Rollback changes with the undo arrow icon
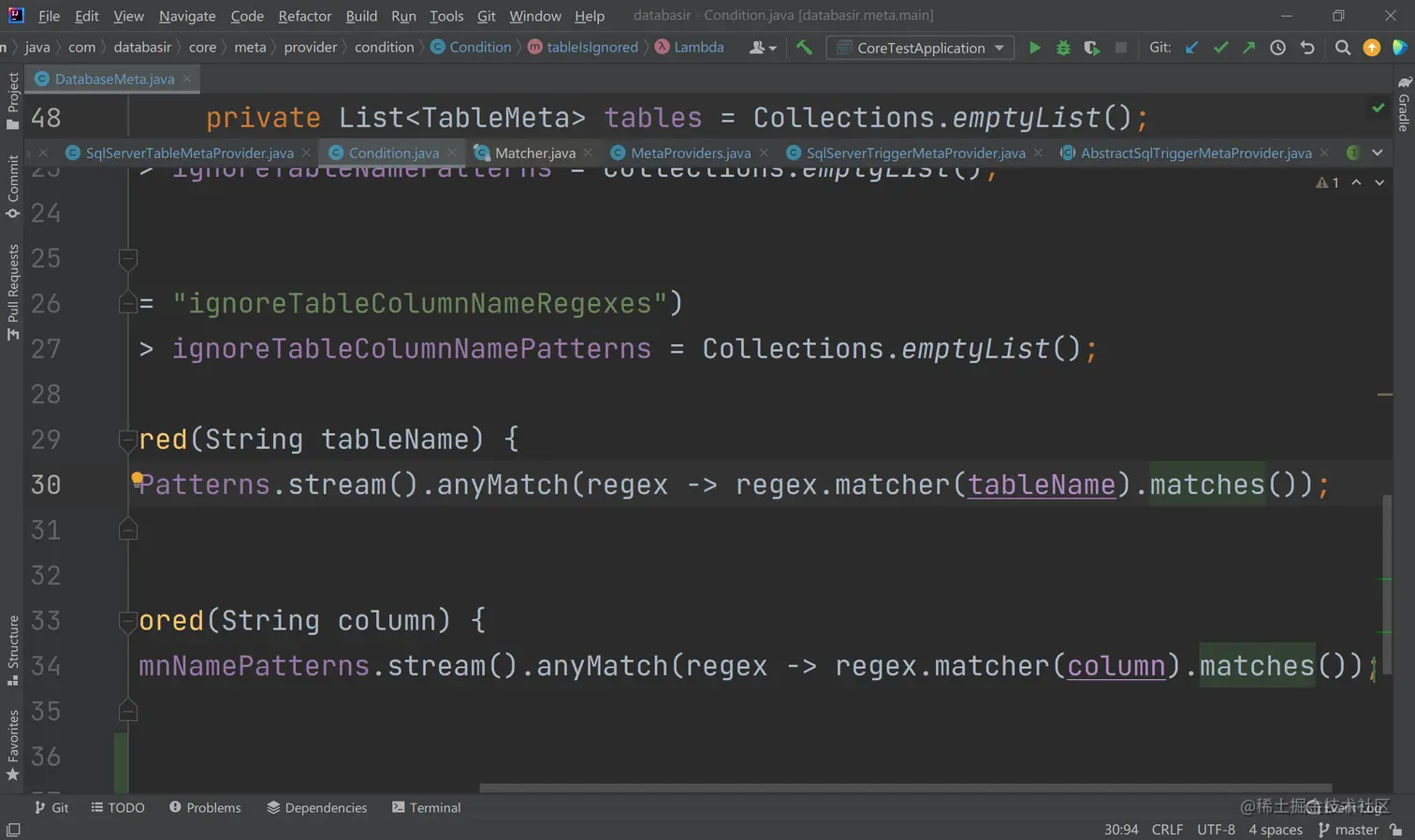 [x=1307, y=48]
